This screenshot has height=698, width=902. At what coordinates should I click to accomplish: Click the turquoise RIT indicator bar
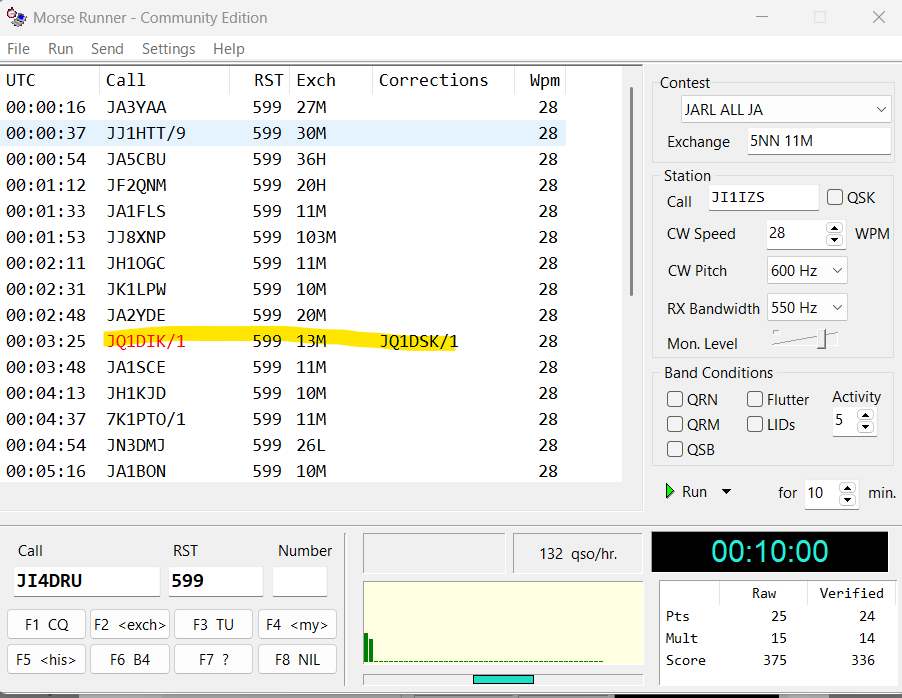[x=503, y=680]
